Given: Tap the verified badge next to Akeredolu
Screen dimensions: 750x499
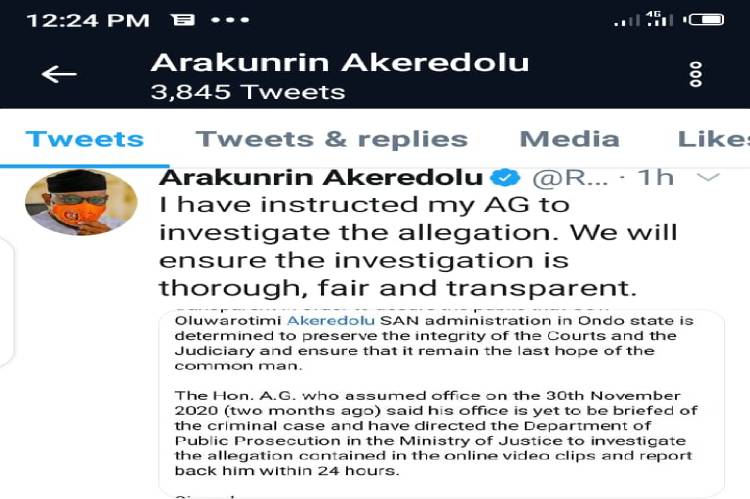Looking at the screenshot, I should [505, 177].
